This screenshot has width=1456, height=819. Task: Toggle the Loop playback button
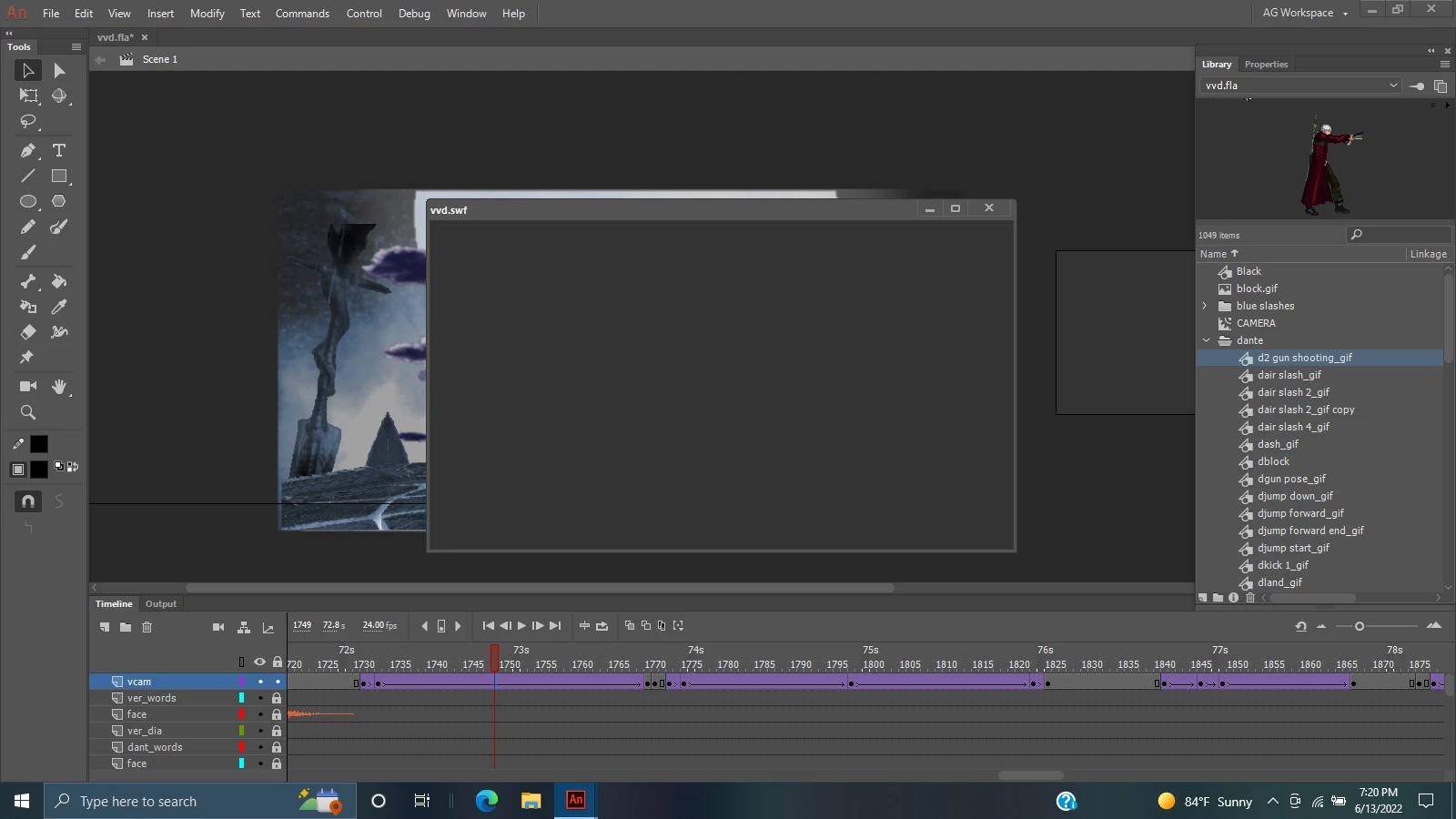click(x=602, y=626)
